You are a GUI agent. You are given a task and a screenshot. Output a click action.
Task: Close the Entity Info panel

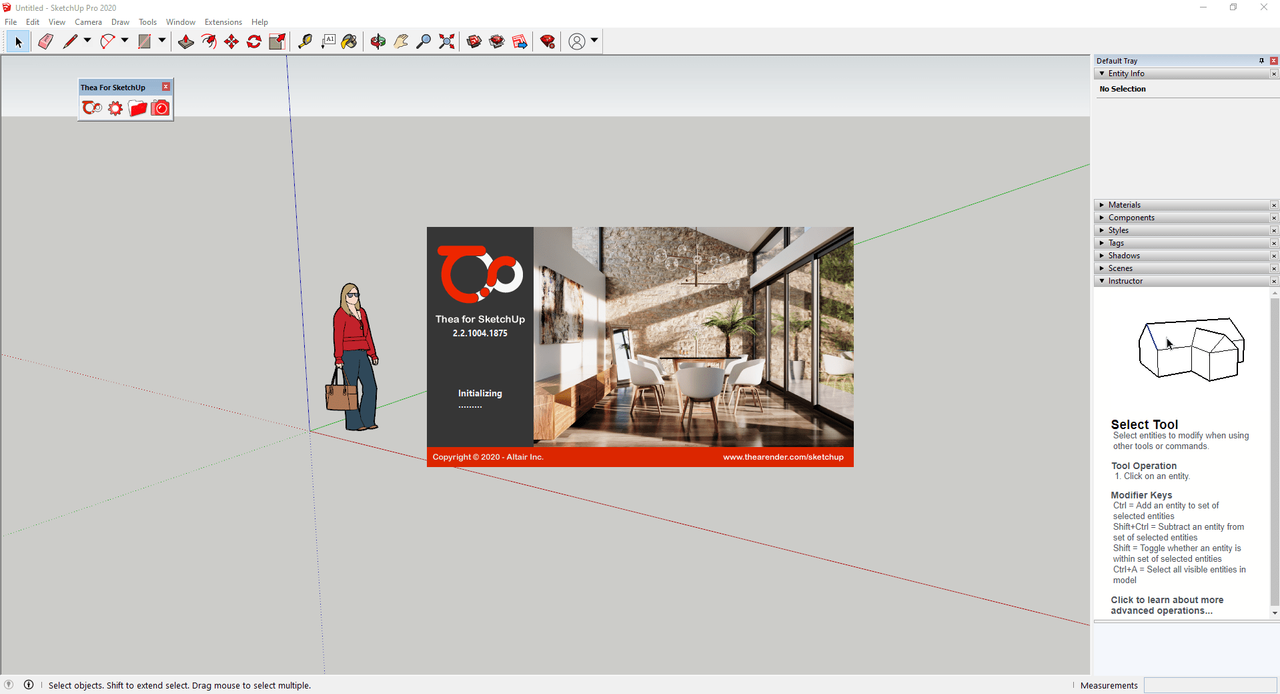pos(1273,74)
